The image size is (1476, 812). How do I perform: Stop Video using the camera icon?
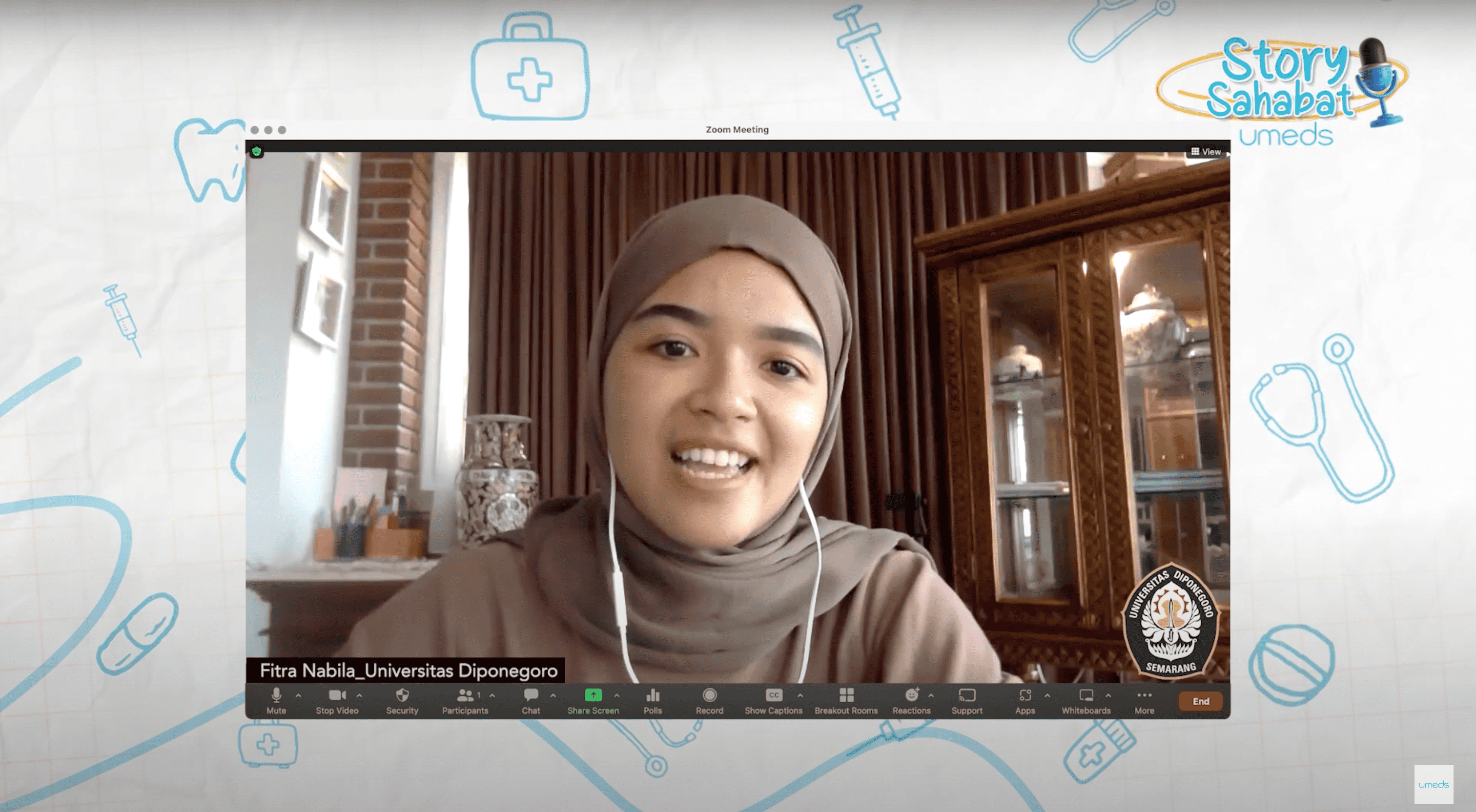[337, 700]
